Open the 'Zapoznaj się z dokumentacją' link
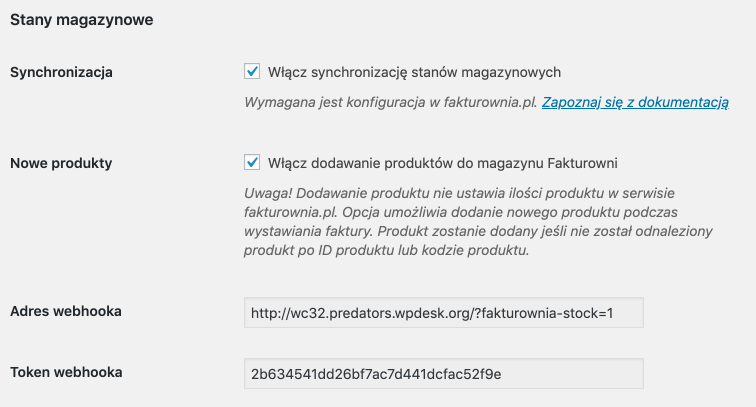This screenshot has height=407, width=756. coord(635,102)
